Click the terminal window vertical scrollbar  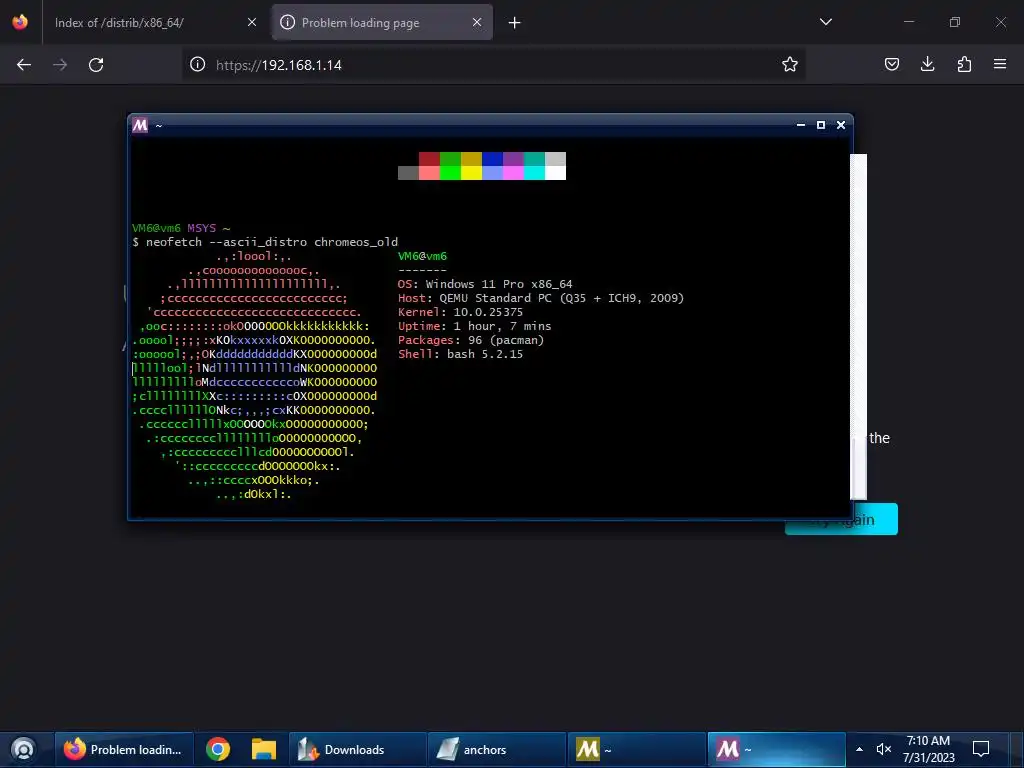[858, 327]
